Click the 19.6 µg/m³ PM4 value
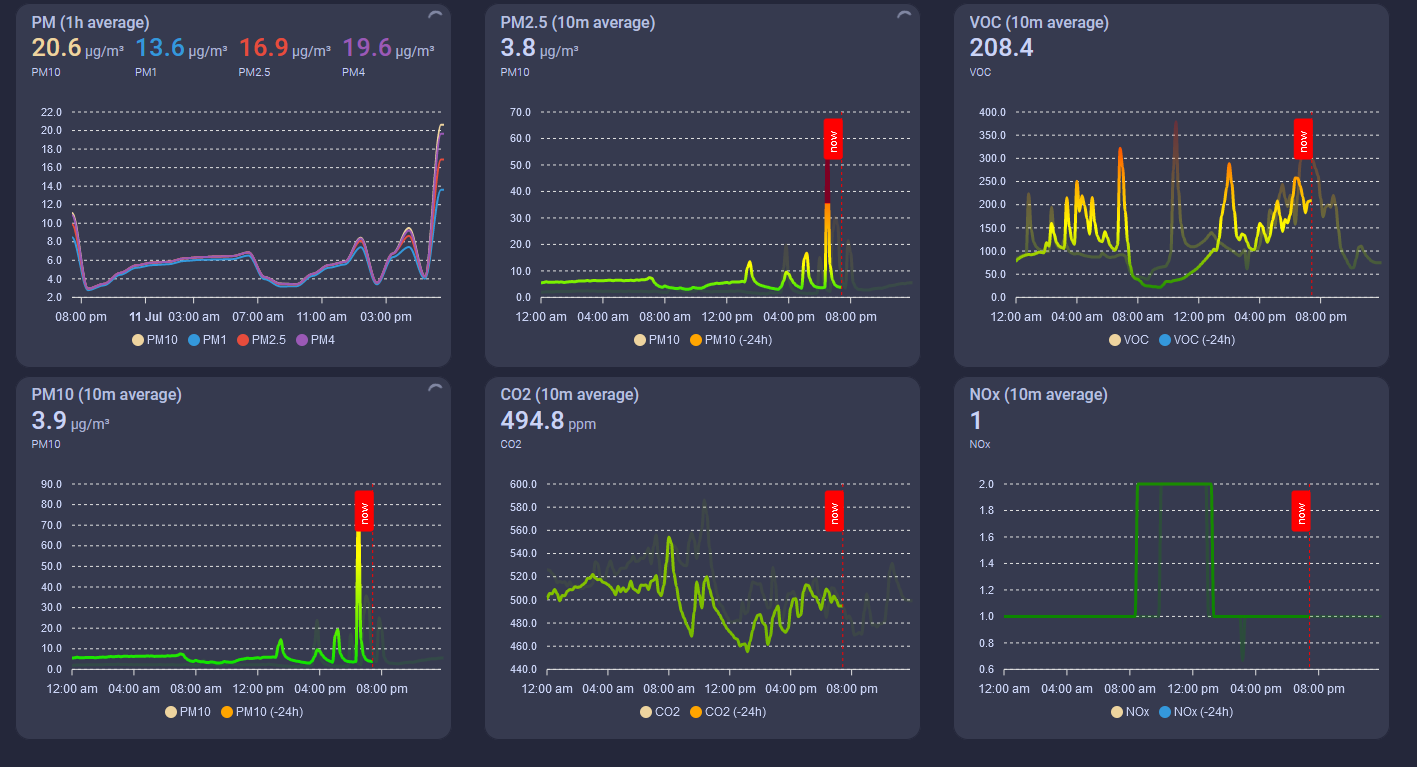This screenshot has height=767, width=1417. click(388, 48)
